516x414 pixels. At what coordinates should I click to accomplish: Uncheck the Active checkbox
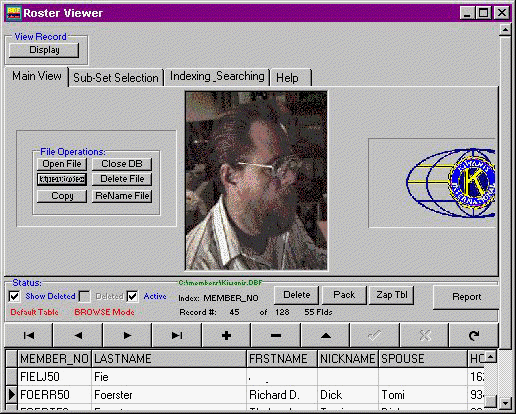point(132,296)
